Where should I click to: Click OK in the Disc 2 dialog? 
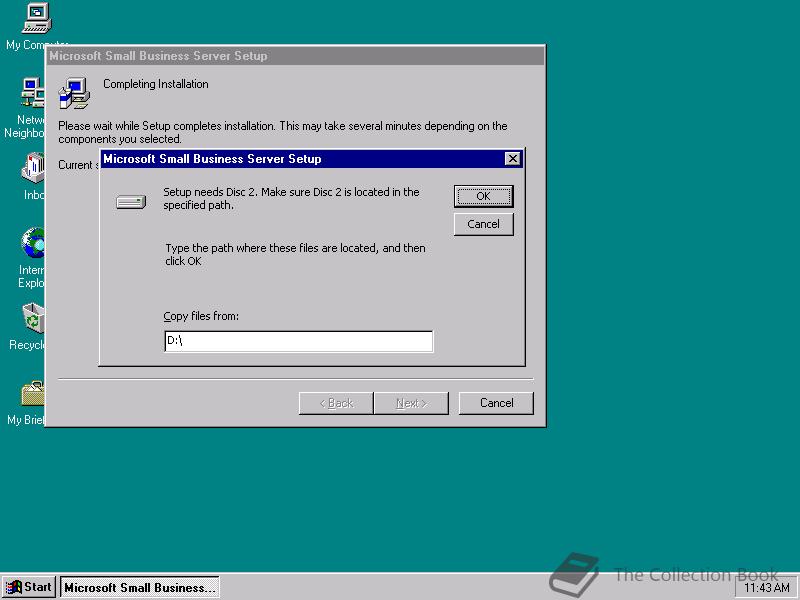483,196
